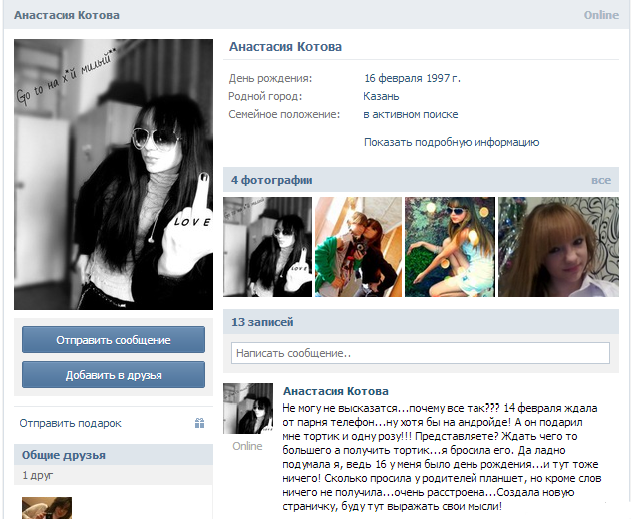The width and height of the screenshot is (634, 519).
Task: Click the 1997 г. birth year link
Action: [443, 78]
